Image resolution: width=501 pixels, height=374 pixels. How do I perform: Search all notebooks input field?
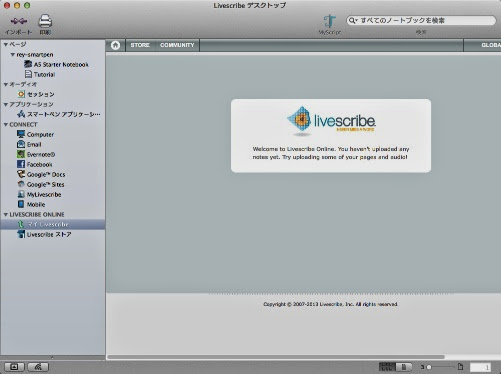point(421,21)
